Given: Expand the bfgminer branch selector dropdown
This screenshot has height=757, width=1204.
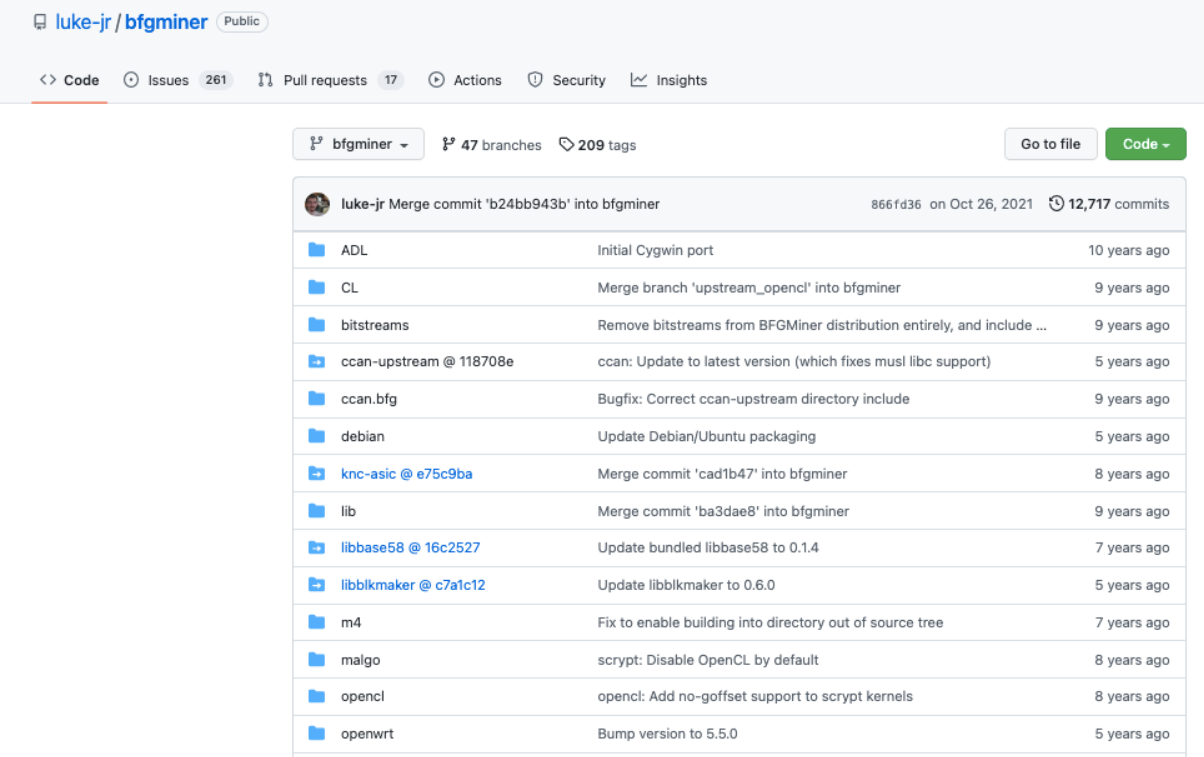Looking at the screenshot, I should coord(358,144).
